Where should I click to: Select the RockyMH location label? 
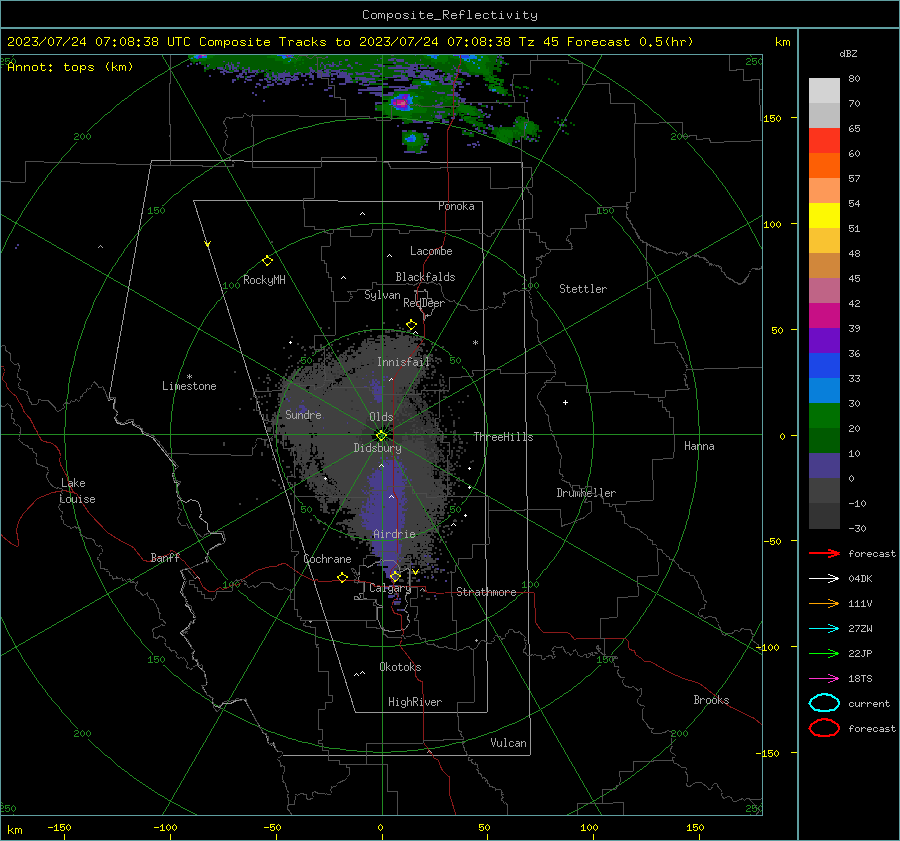[264, 280]
